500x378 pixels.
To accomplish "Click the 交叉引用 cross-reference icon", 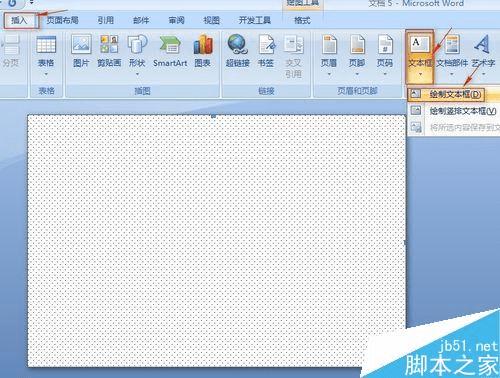I will coord(293,45).
